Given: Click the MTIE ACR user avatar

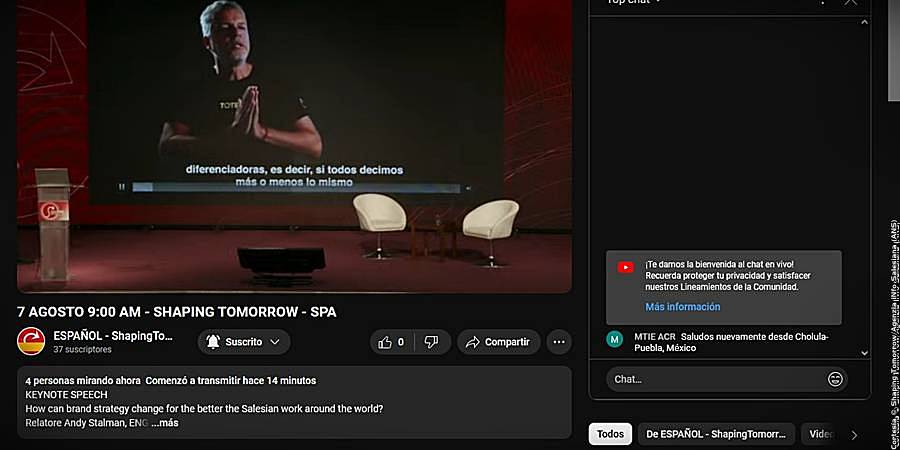Looking at the screenshot, I should coord(615,339).
